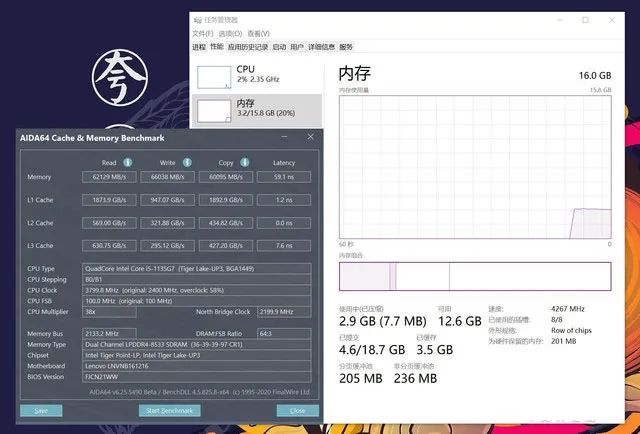The height and width of the screenshot is (434, 640).
Task: Click the Chipset field Intel Tiger Point-LP
Action: click(197, 355)
